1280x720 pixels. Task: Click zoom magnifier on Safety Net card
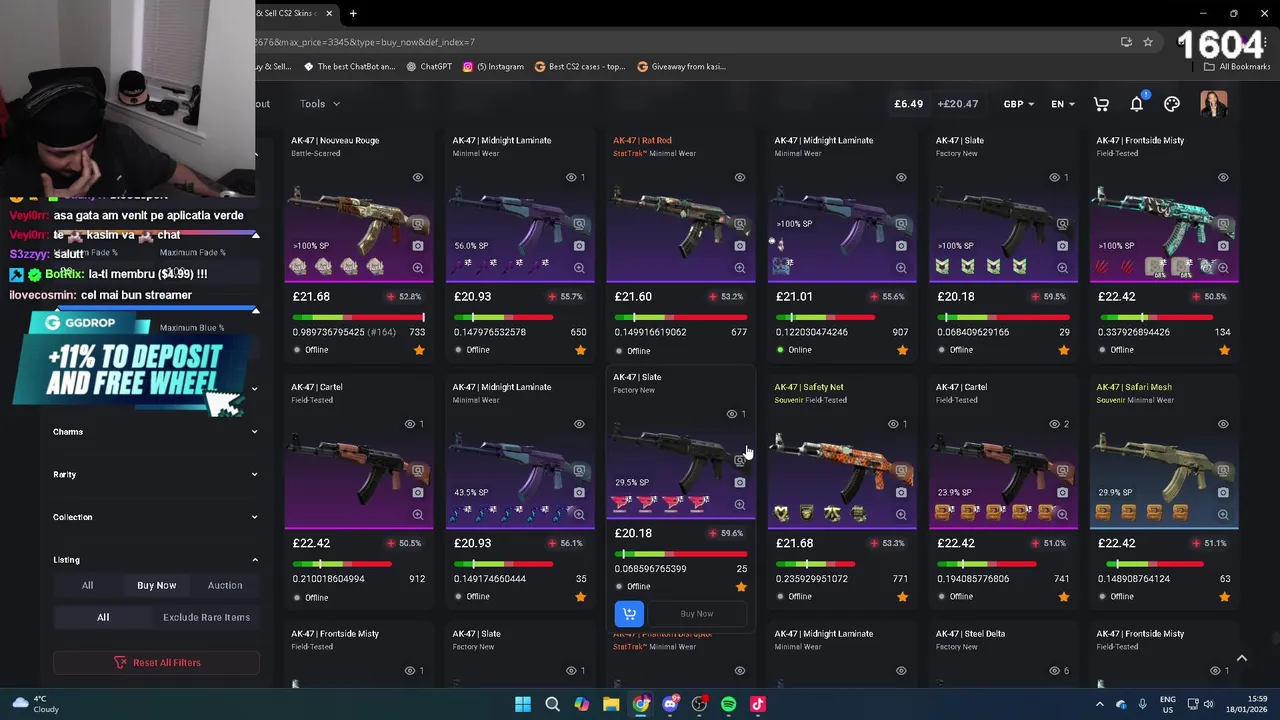coord(901,515)
